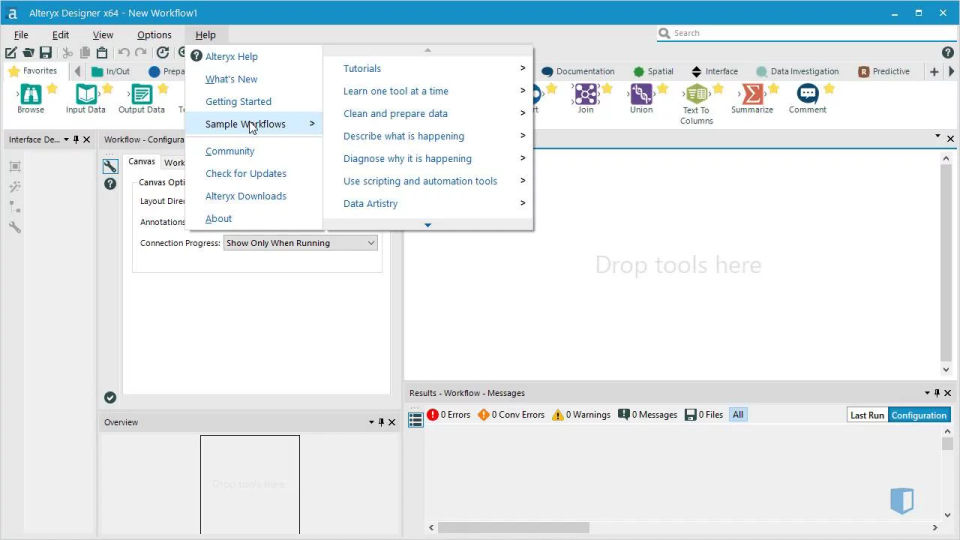Screen dimensions: 960x540
Task: Select the Output Data tool icon
Action: pyautogui.click(x=141, y=94)
